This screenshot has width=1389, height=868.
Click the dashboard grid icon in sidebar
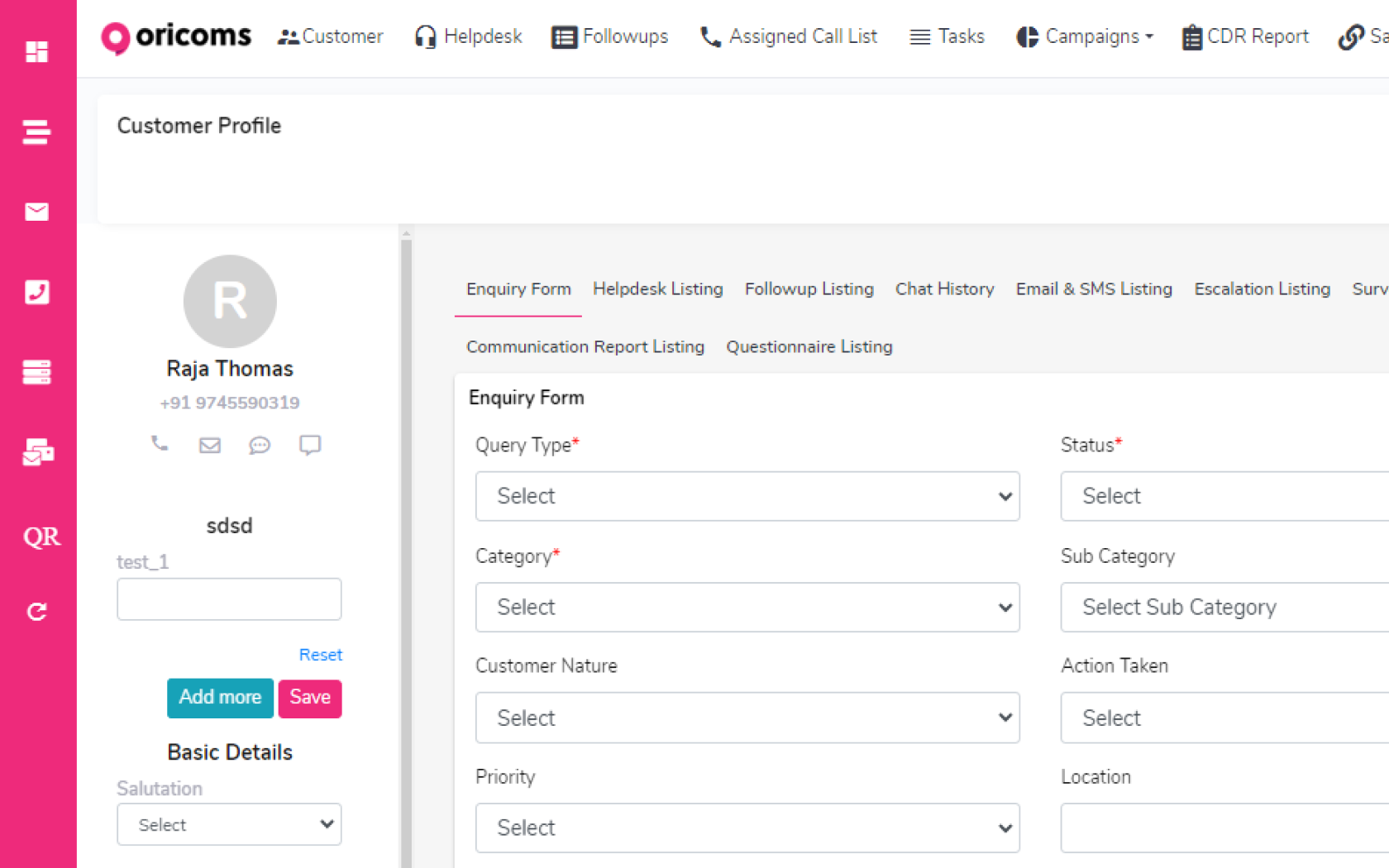[37, 52]
